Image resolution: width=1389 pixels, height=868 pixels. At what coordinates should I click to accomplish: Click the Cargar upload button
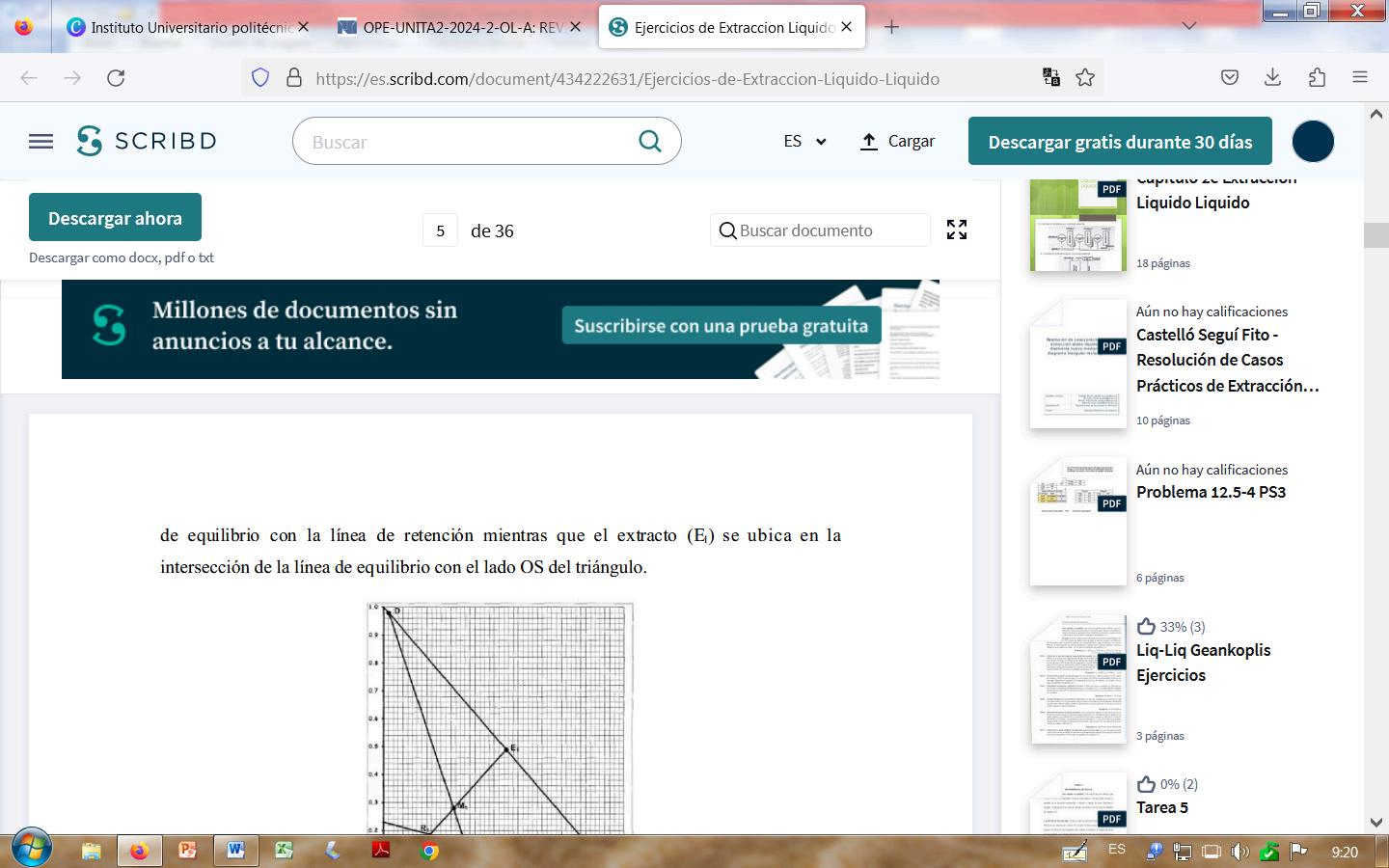pyautogui.click(x=897, y=142)
